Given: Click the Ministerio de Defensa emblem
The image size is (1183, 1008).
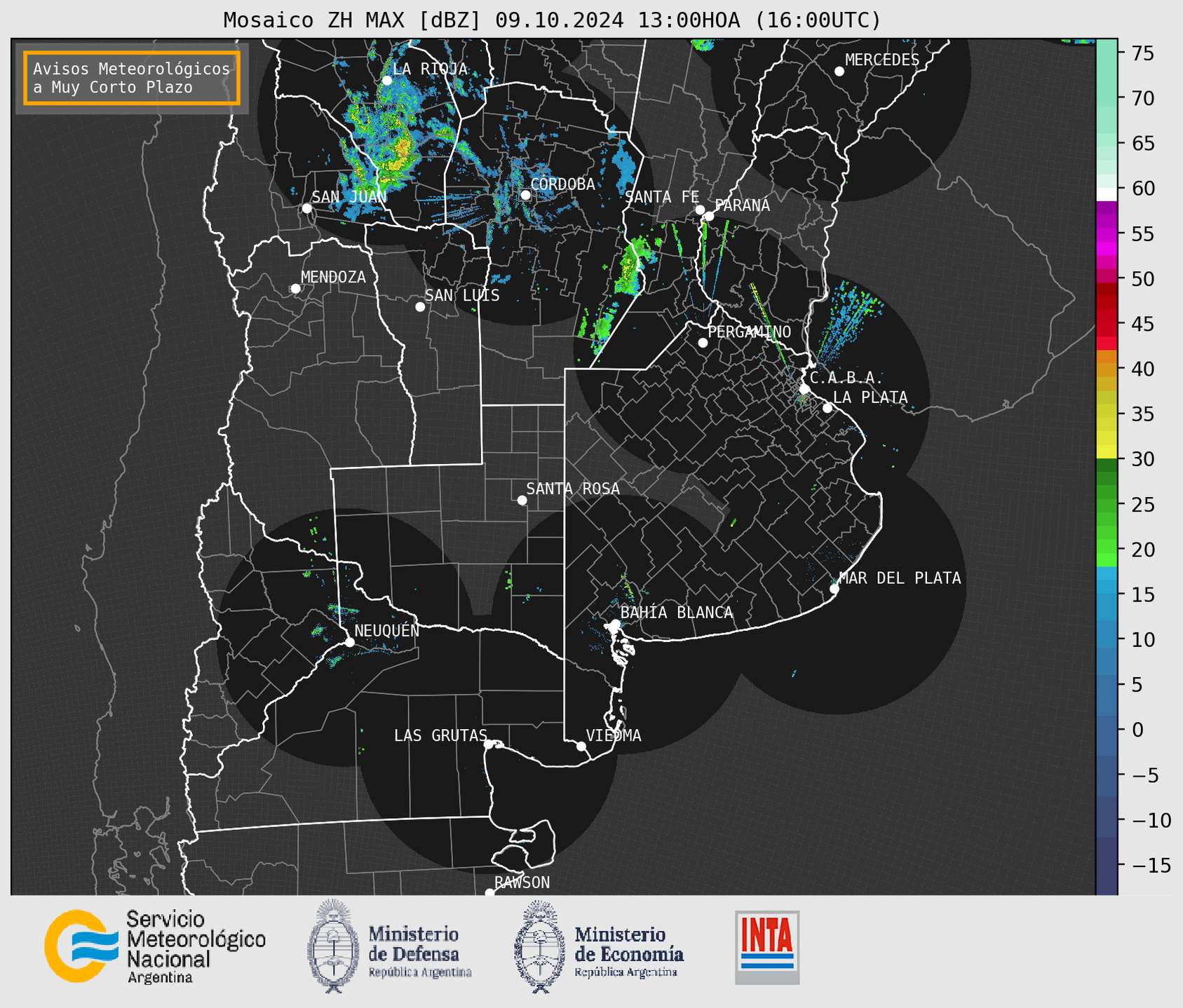Looking at the screenshot, I should click(x=333, y=946).
